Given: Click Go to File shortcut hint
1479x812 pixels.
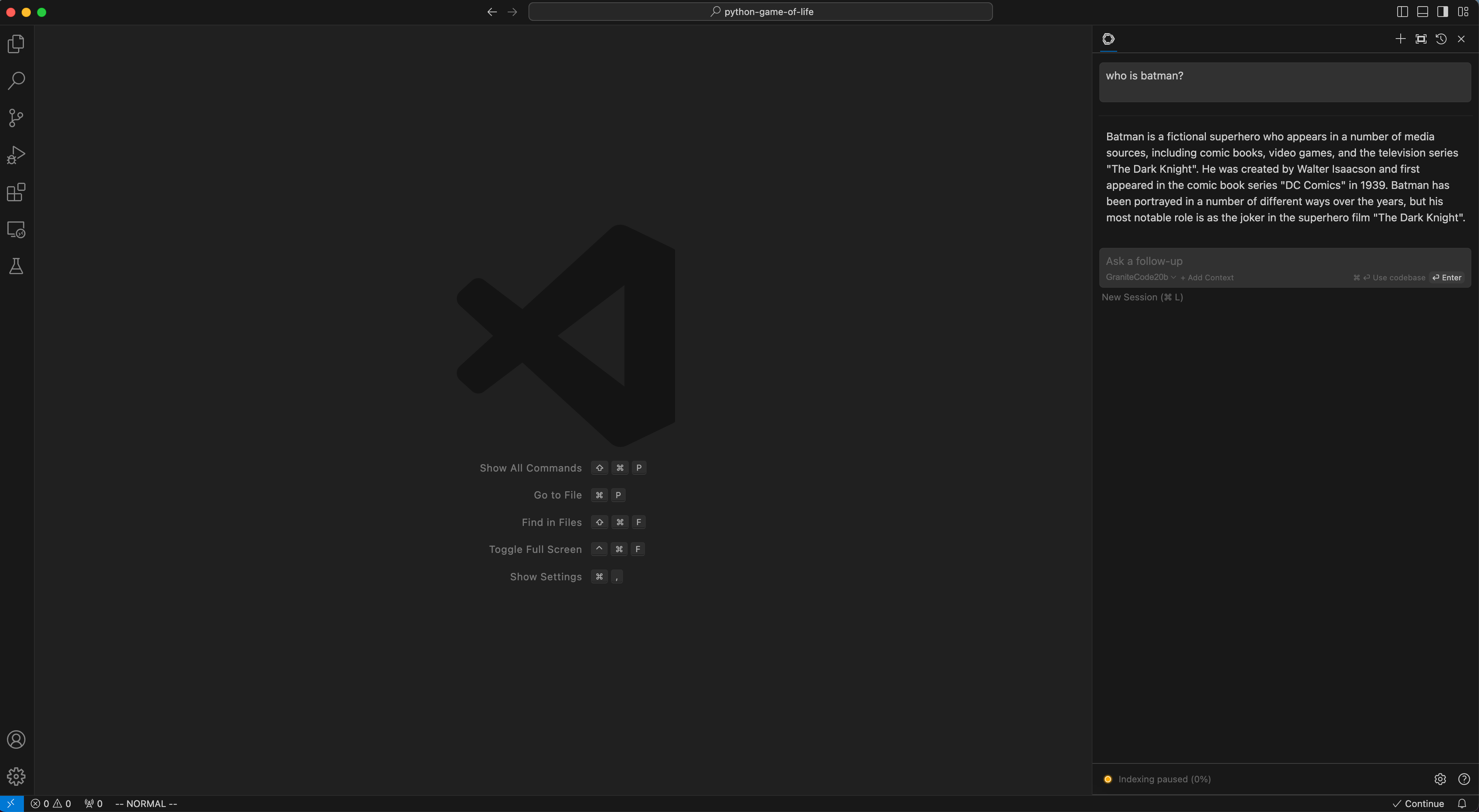Looking at the screenshot, I should [x=579, y=495].
